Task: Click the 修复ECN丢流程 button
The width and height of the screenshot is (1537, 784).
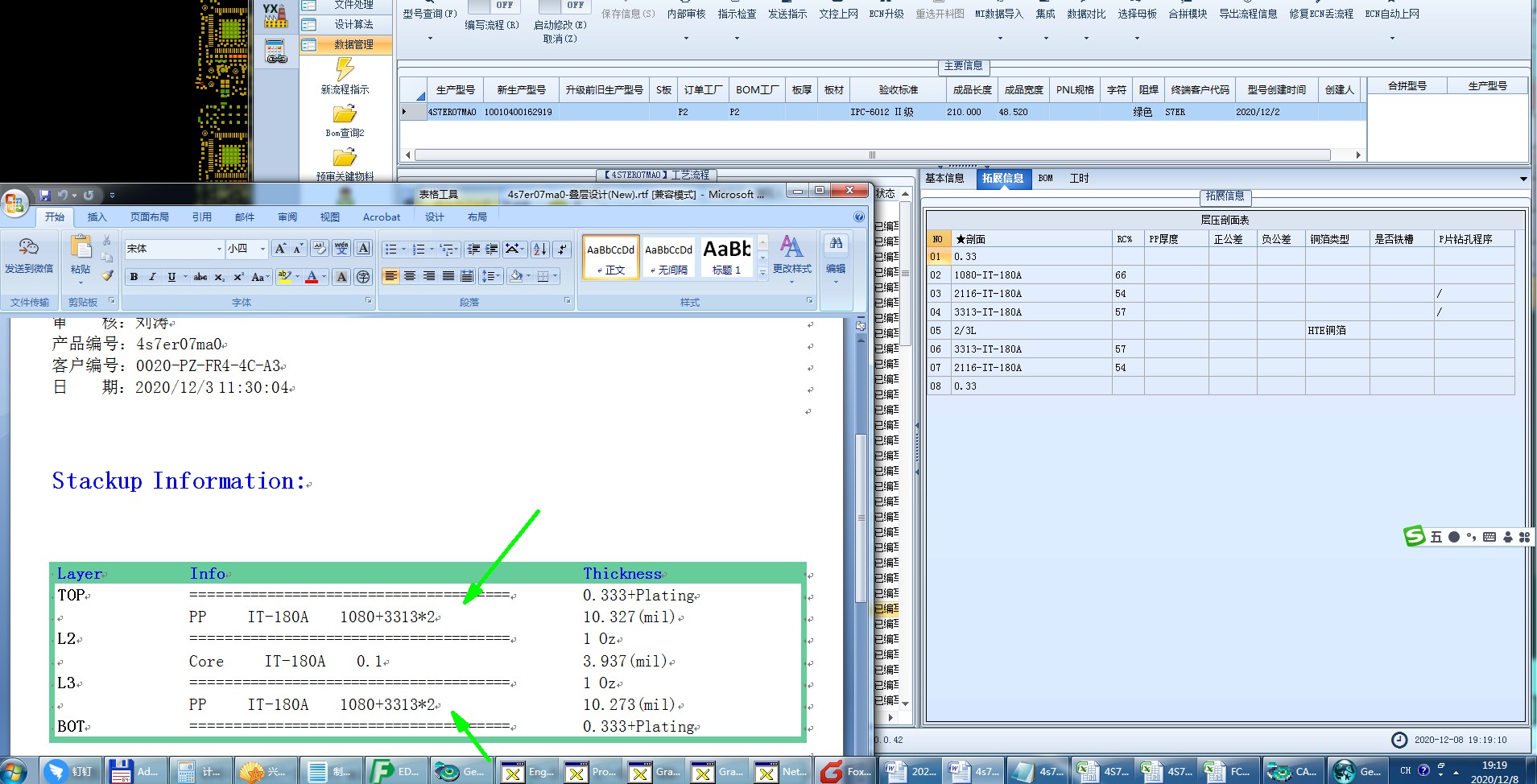Action: [1321, 14]
